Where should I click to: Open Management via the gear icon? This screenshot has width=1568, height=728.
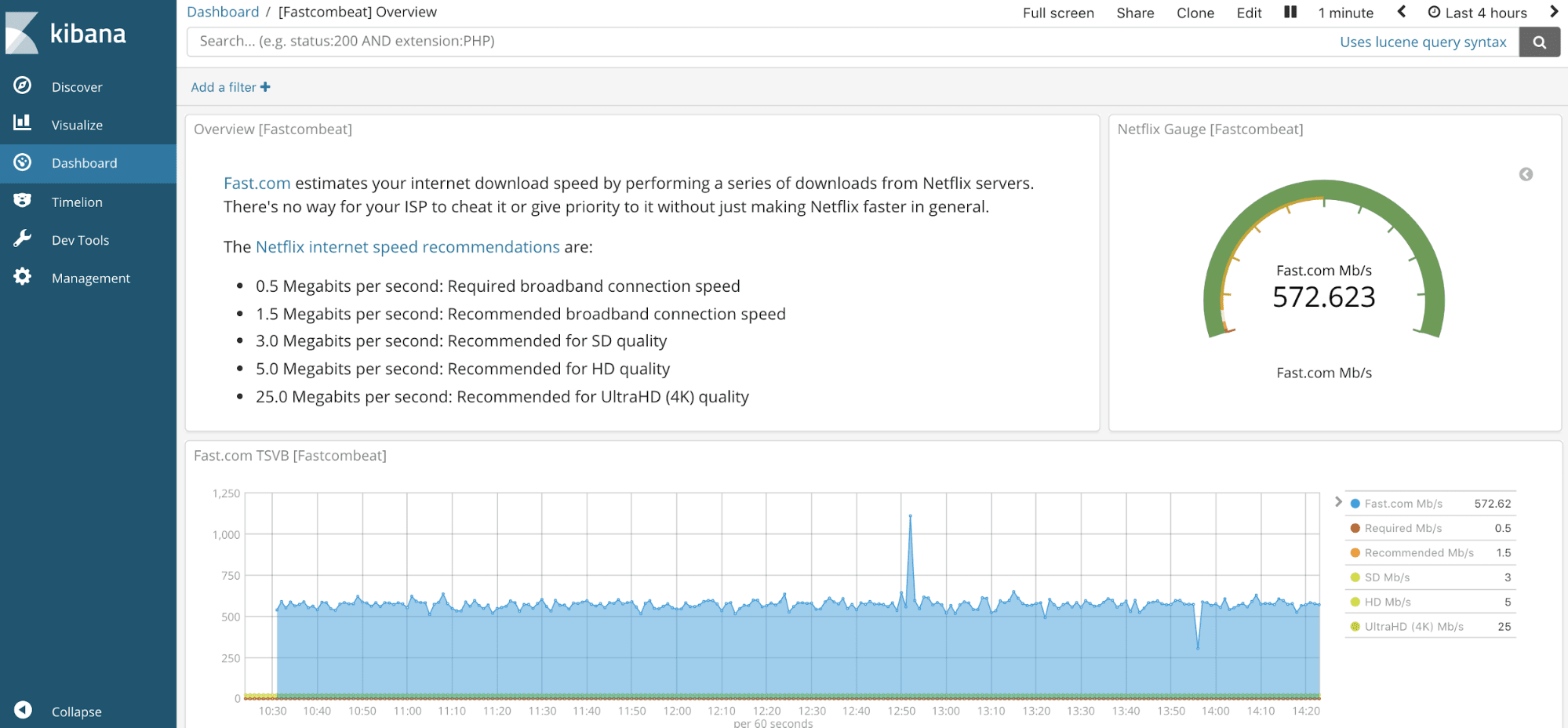[x=23, y=276]
